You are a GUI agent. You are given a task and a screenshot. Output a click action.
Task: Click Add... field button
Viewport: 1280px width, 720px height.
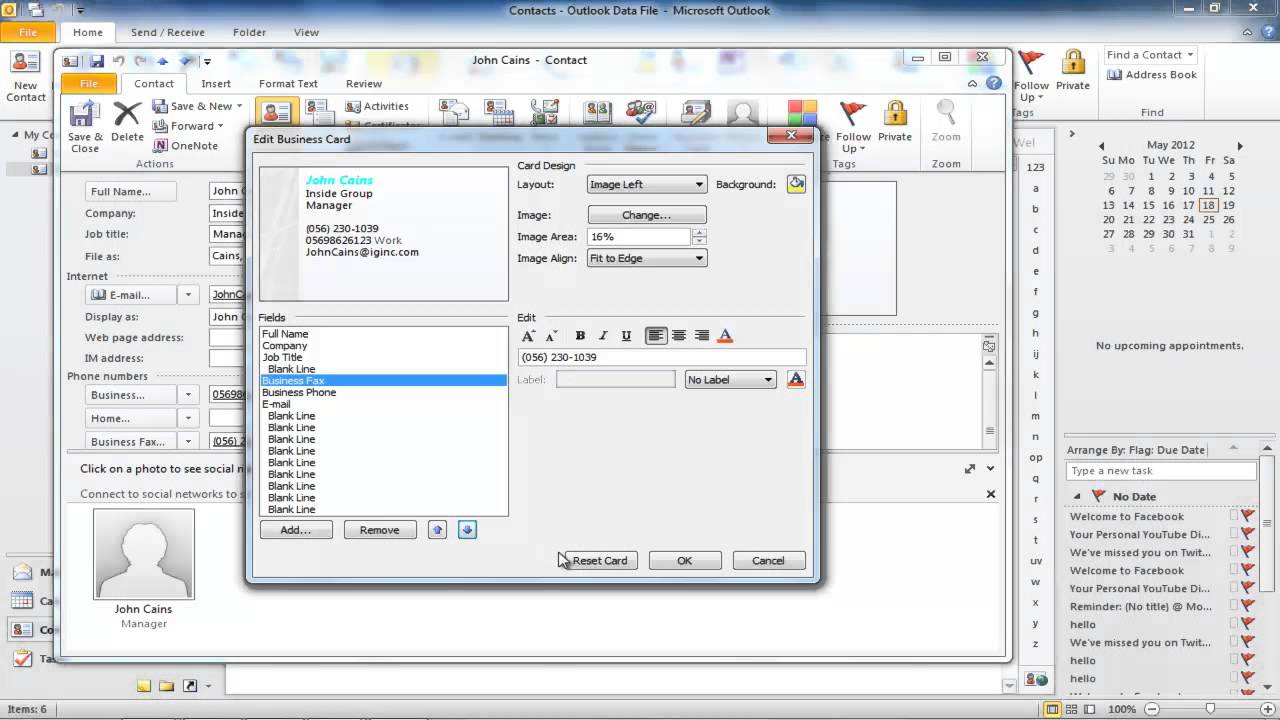pyautogui.click(x=296, y=530)
